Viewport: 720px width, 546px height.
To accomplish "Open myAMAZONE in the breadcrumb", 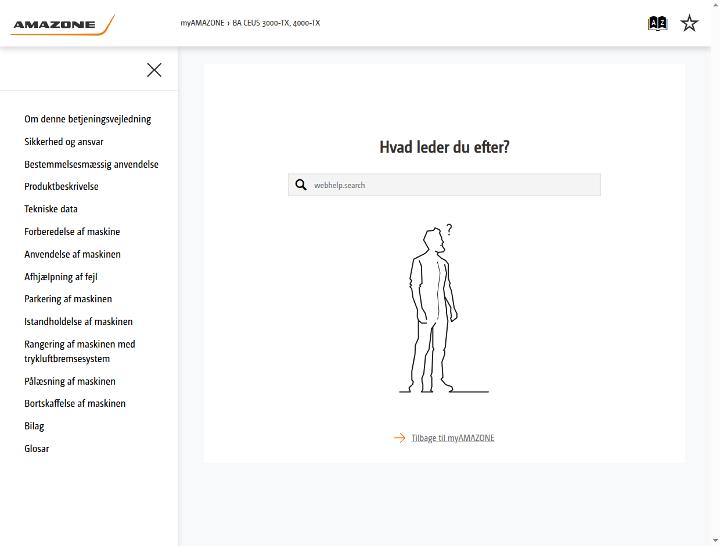I will pos(202,23).
